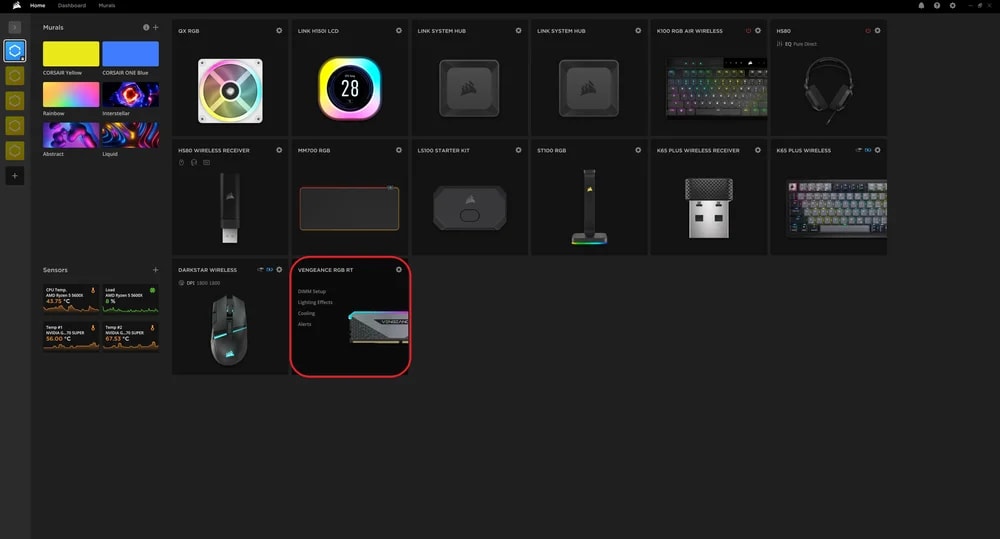Open the notifications bell icon
The image size is (1000, 539).
921,5
